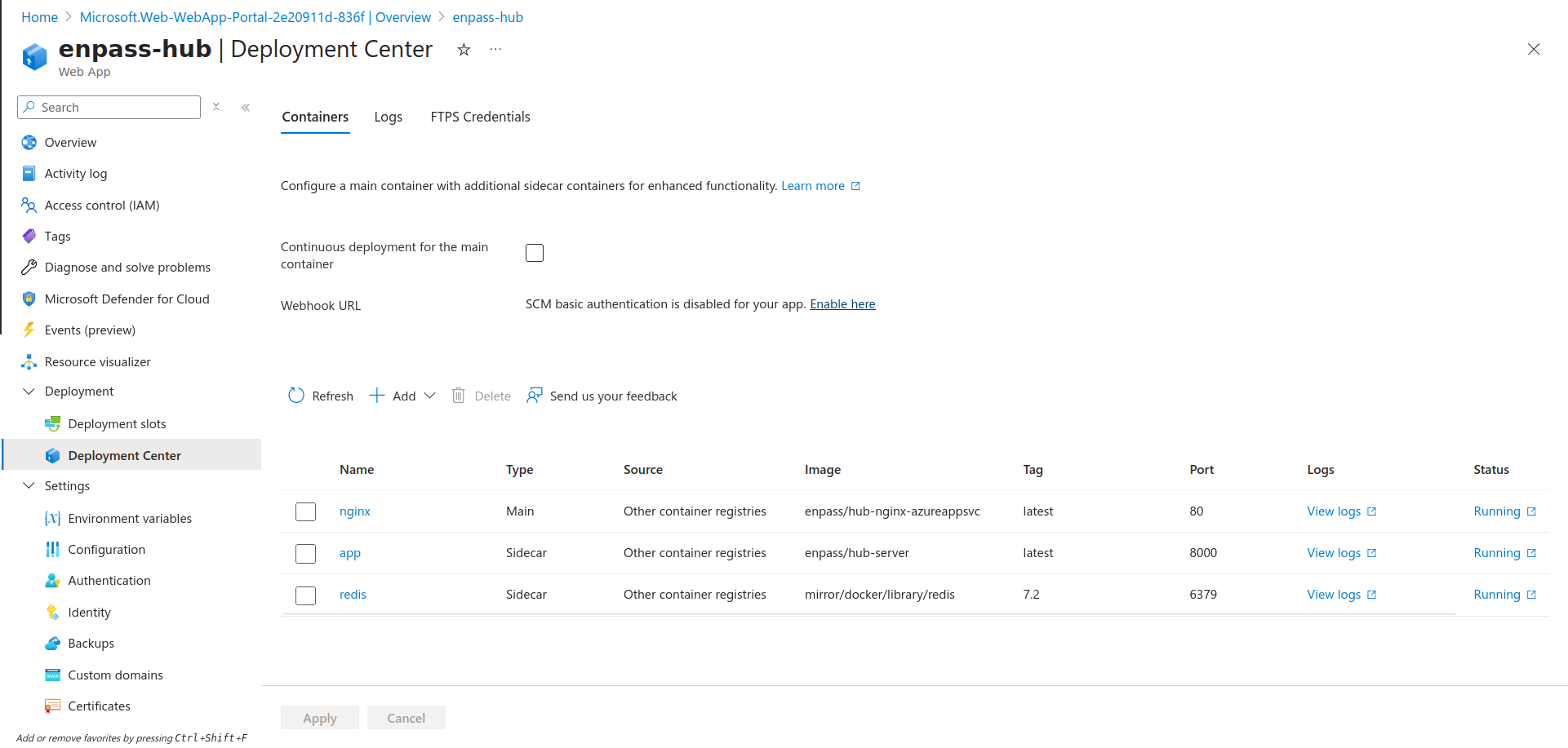1568x748 pixels.
Task: Open the redis container link
Action: point(353,595)
